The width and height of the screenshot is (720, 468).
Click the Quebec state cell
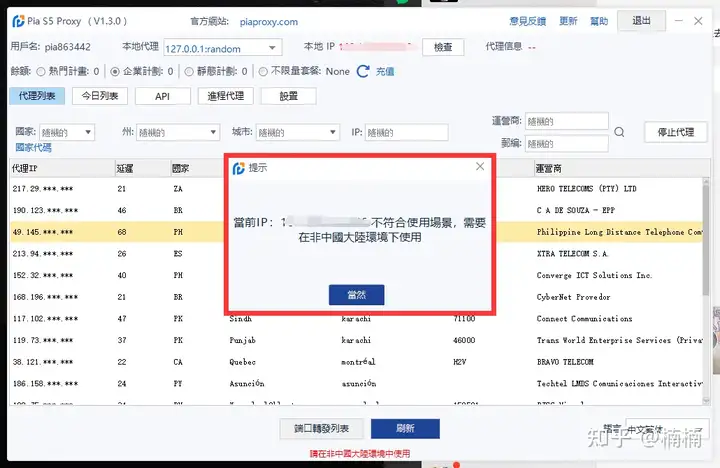pos(242,362)
